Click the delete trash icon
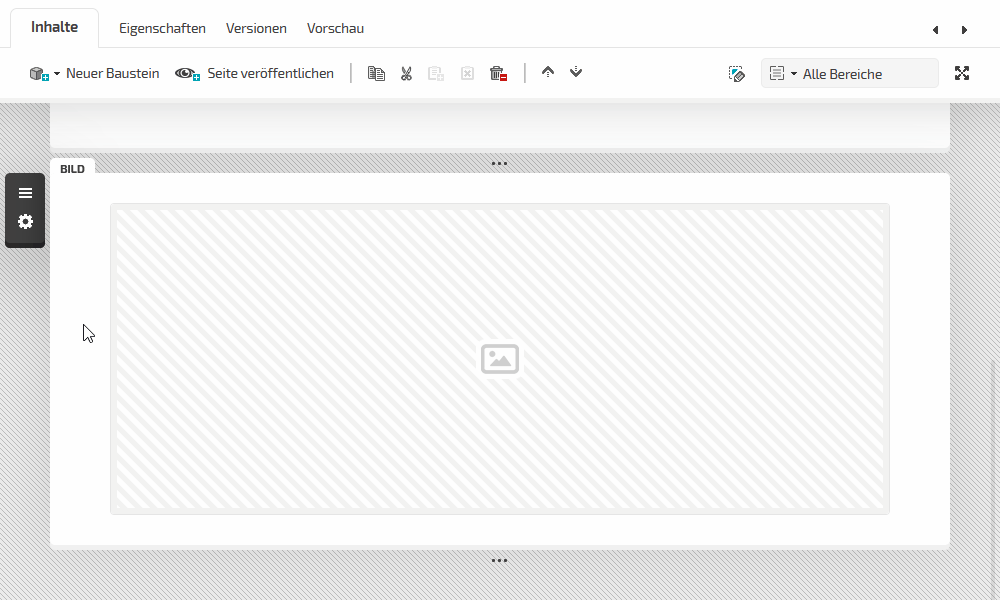The width and height of the screenshot is (1000, 600). [498, 73]
